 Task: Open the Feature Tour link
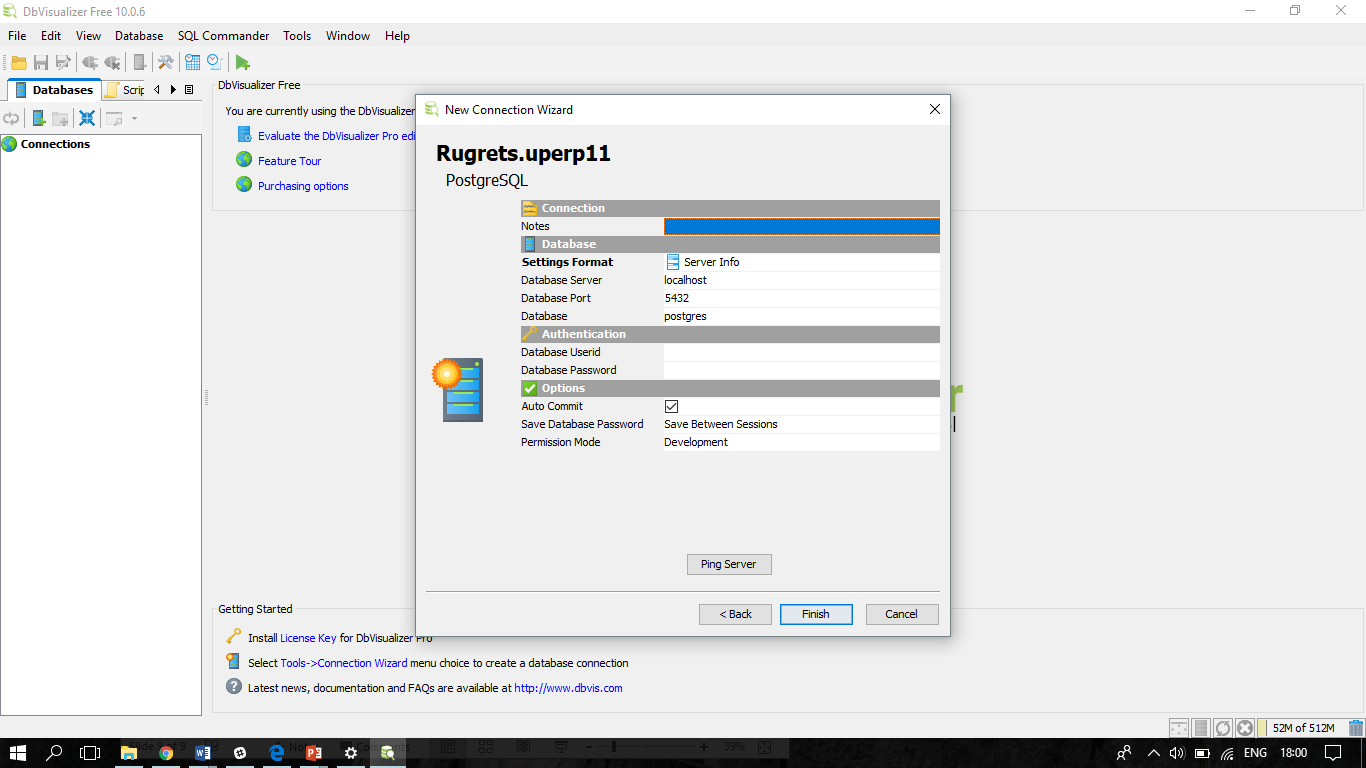tap(289, 161)
